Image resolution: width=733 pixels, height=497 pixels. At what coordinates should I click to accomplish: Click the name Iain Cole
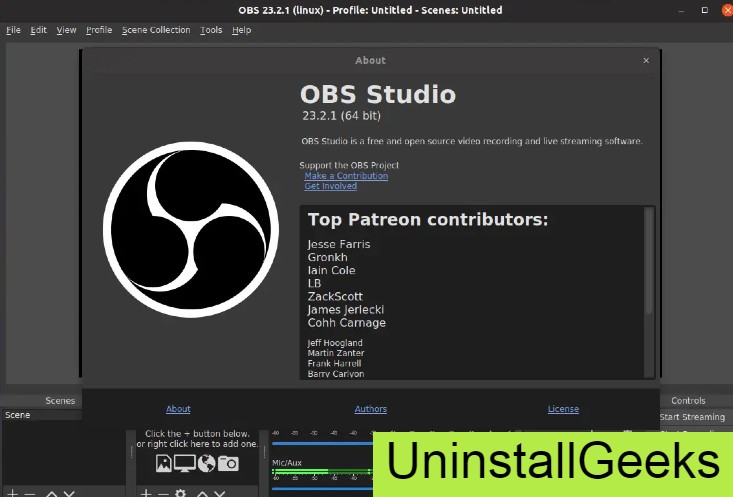pyautogui.click(x=331, y=270)
